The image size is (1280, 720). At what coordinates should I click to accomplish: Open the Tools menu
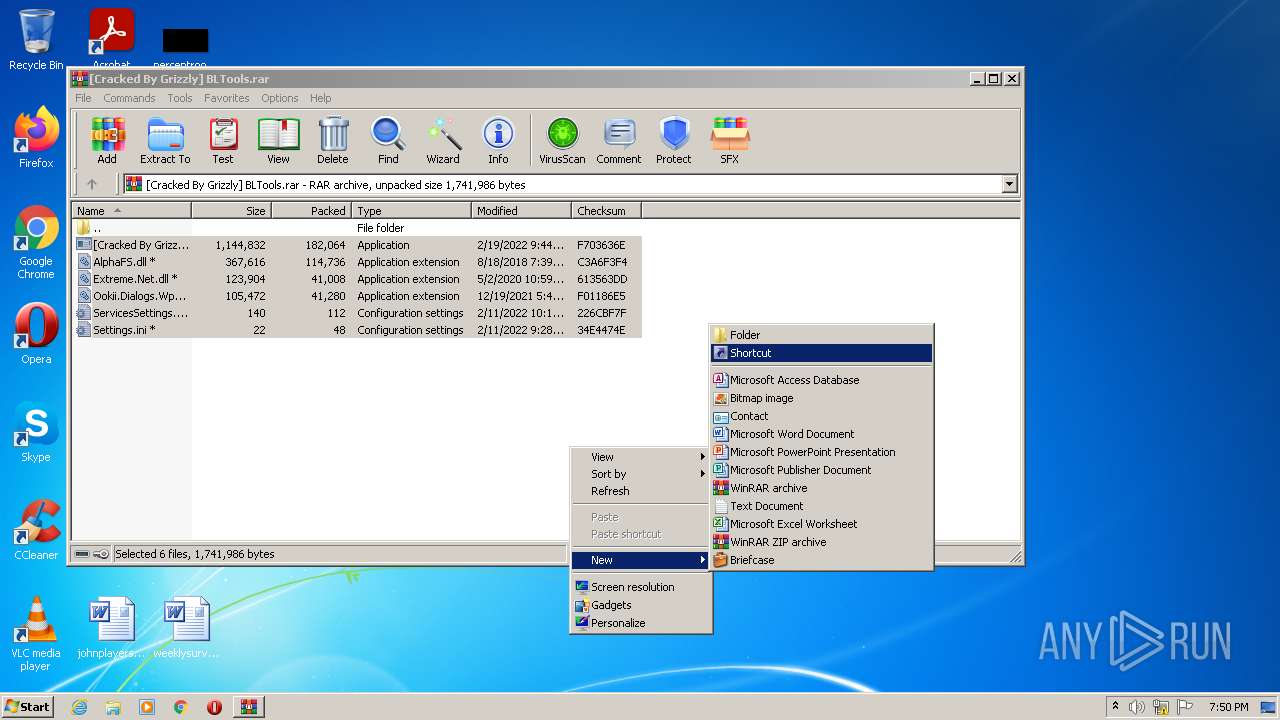click(180, 98)
